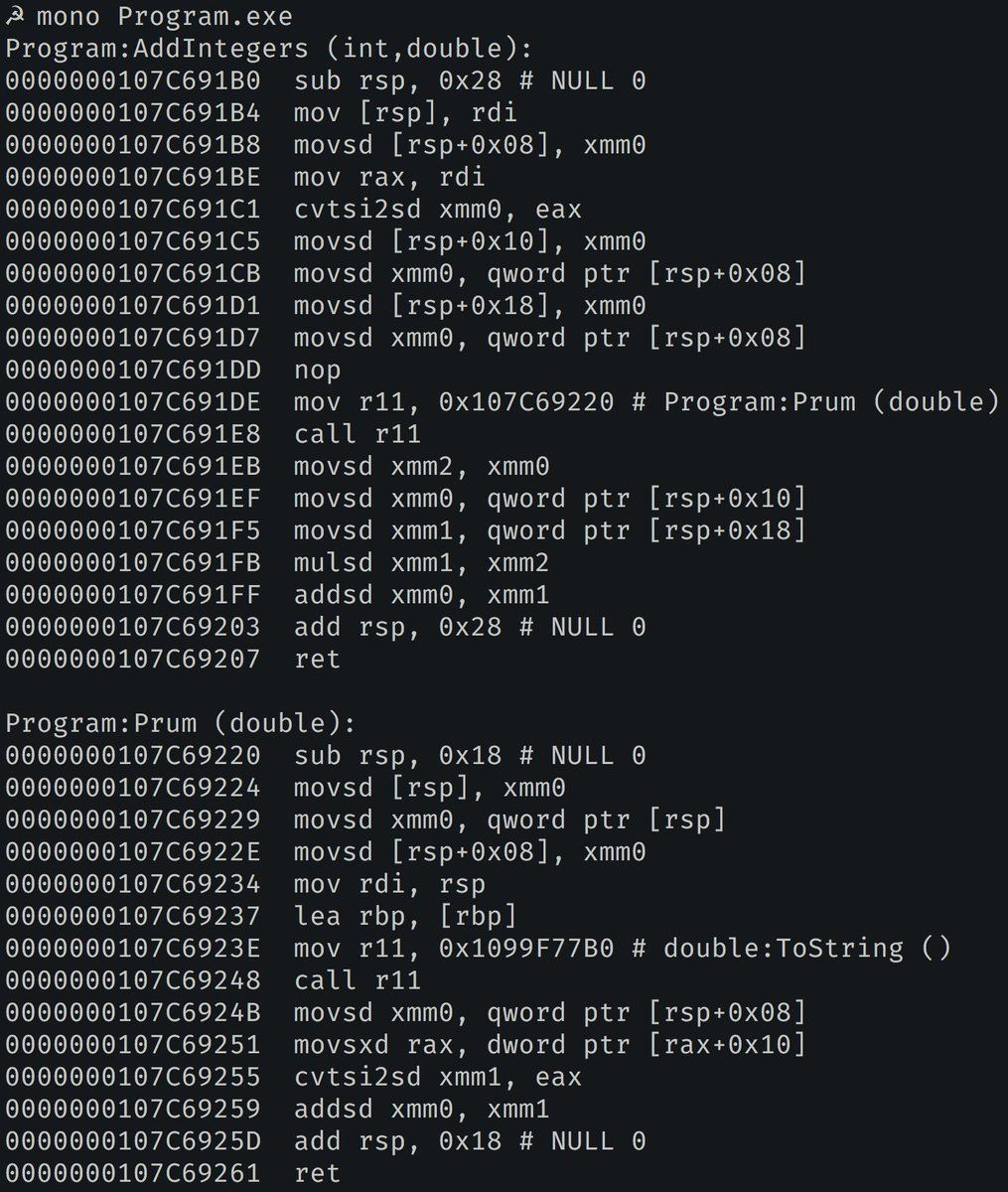Click the first 'call r11' instruction at 107C691E8
This screenshot has height=1192, width=1008.
(x=358, y=434)
